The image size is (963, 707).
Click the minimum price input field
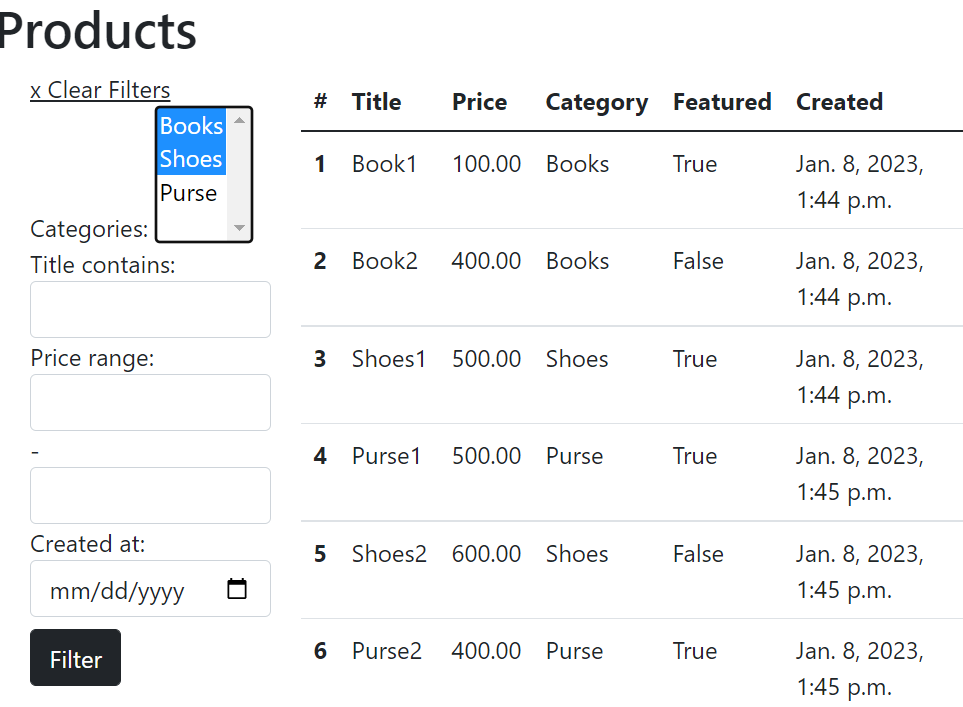[150, 402]
